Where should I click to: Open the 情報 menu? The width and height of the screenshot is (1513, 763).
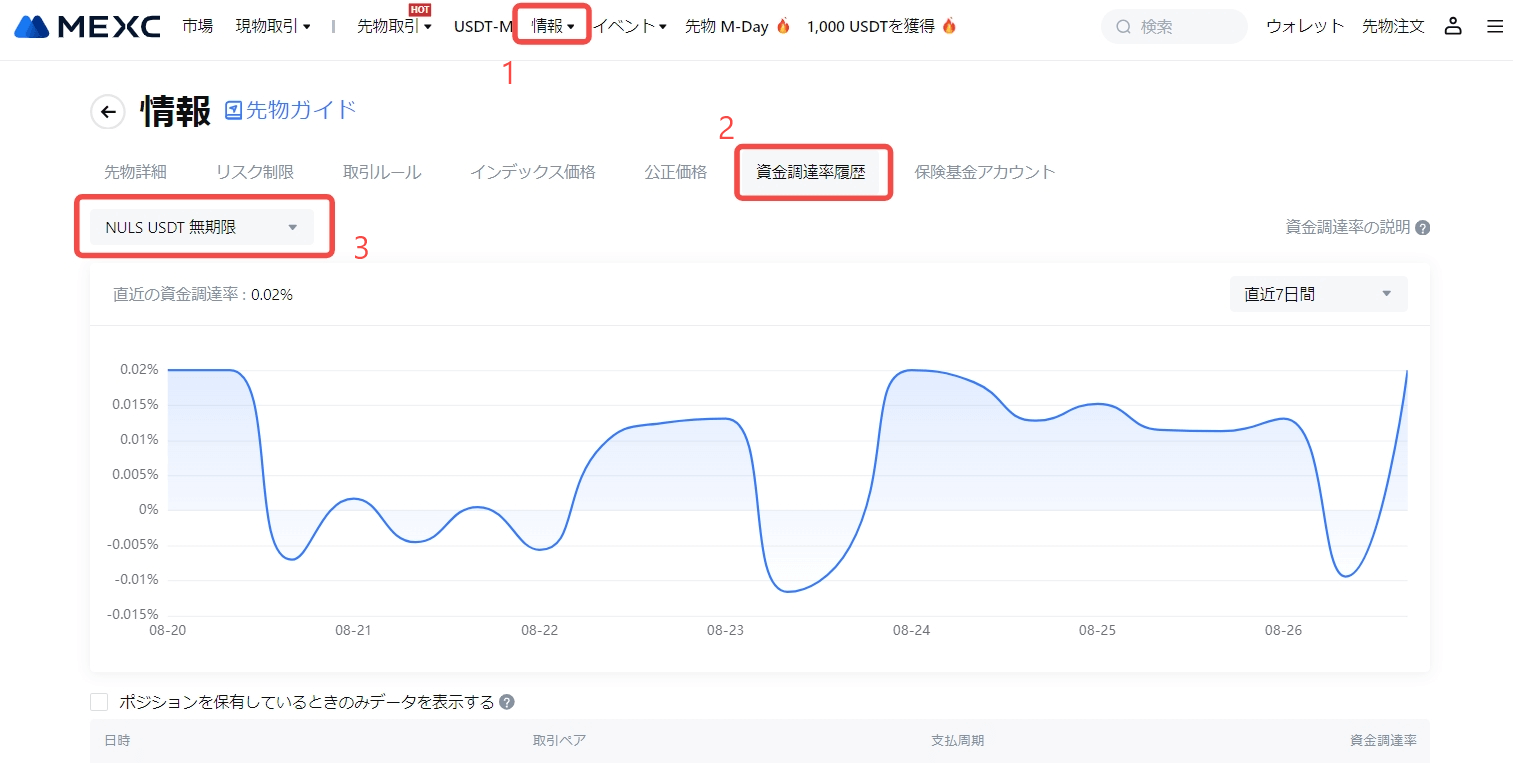[552, 27]
